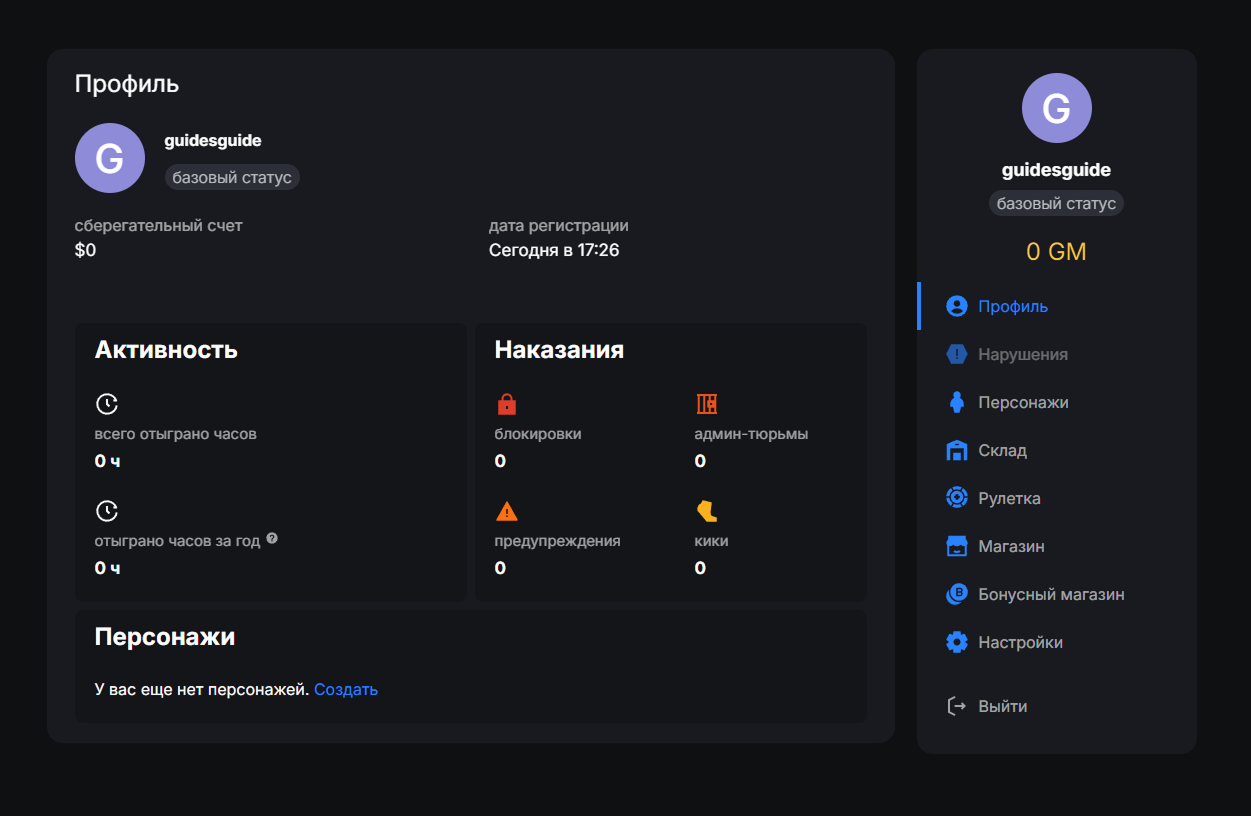Screen dimensions: 1251x816
Task: Click the Выйти logout text
Action: [x=1002, y=706]
